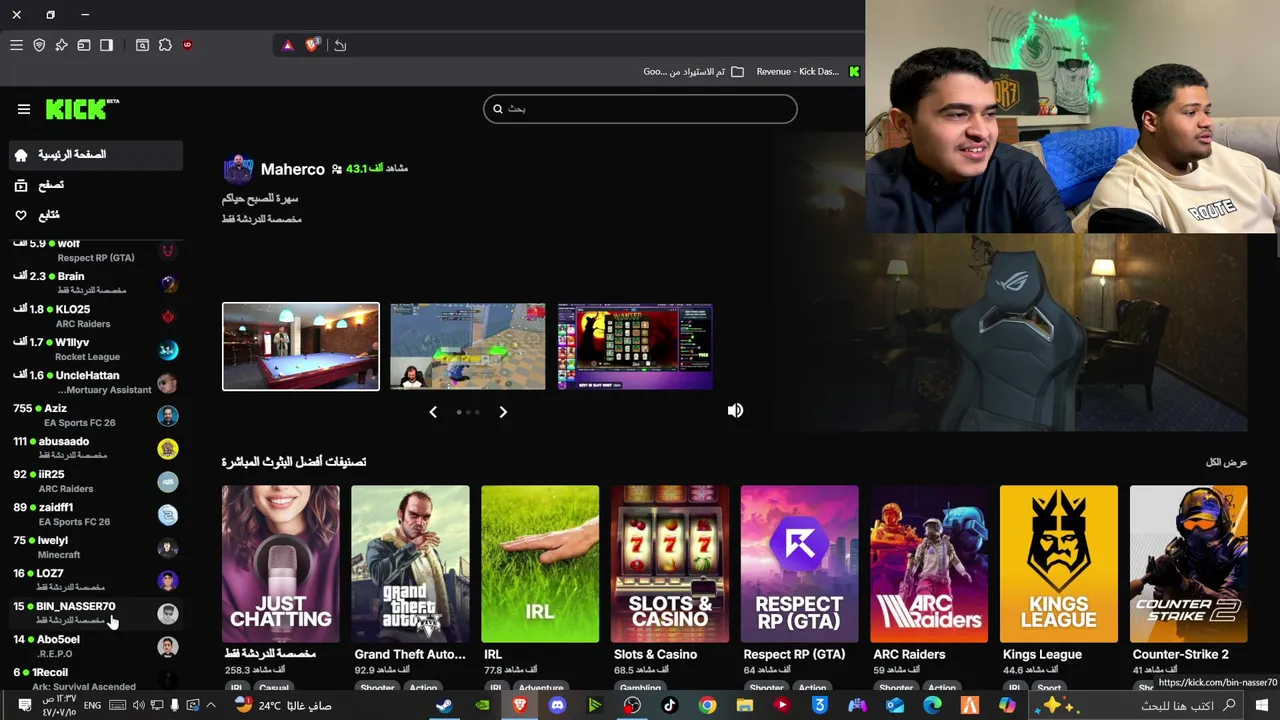Image resolution: width=1280 pixels, height=720 pixels.
Task: Open the IRL category card
Action: coord(540,564)
